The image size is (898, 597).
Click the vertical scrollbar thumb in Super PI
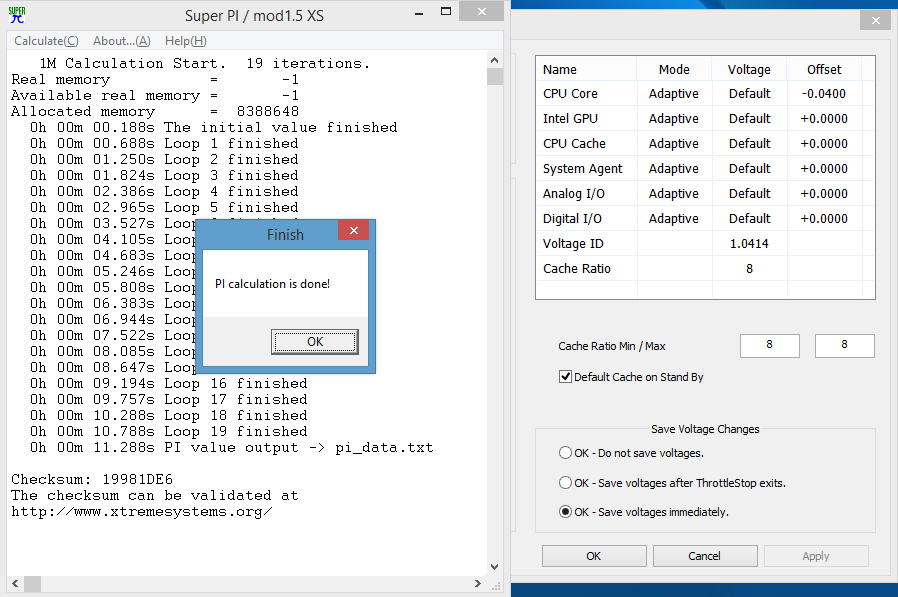click(x=495, y=76)
